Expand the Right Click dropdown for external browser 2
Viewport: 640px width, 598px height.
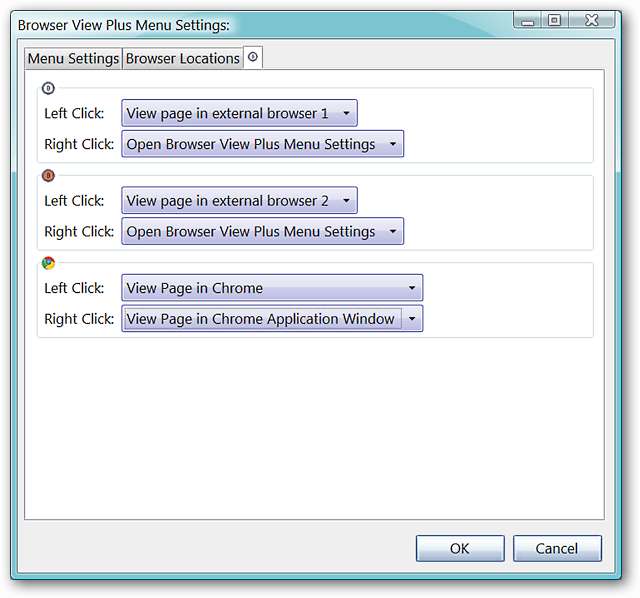[263, 231]
